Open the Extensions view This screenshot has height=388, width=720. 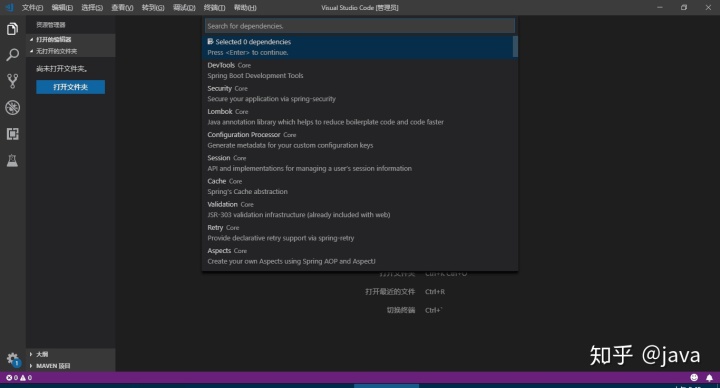pos(12,134)
